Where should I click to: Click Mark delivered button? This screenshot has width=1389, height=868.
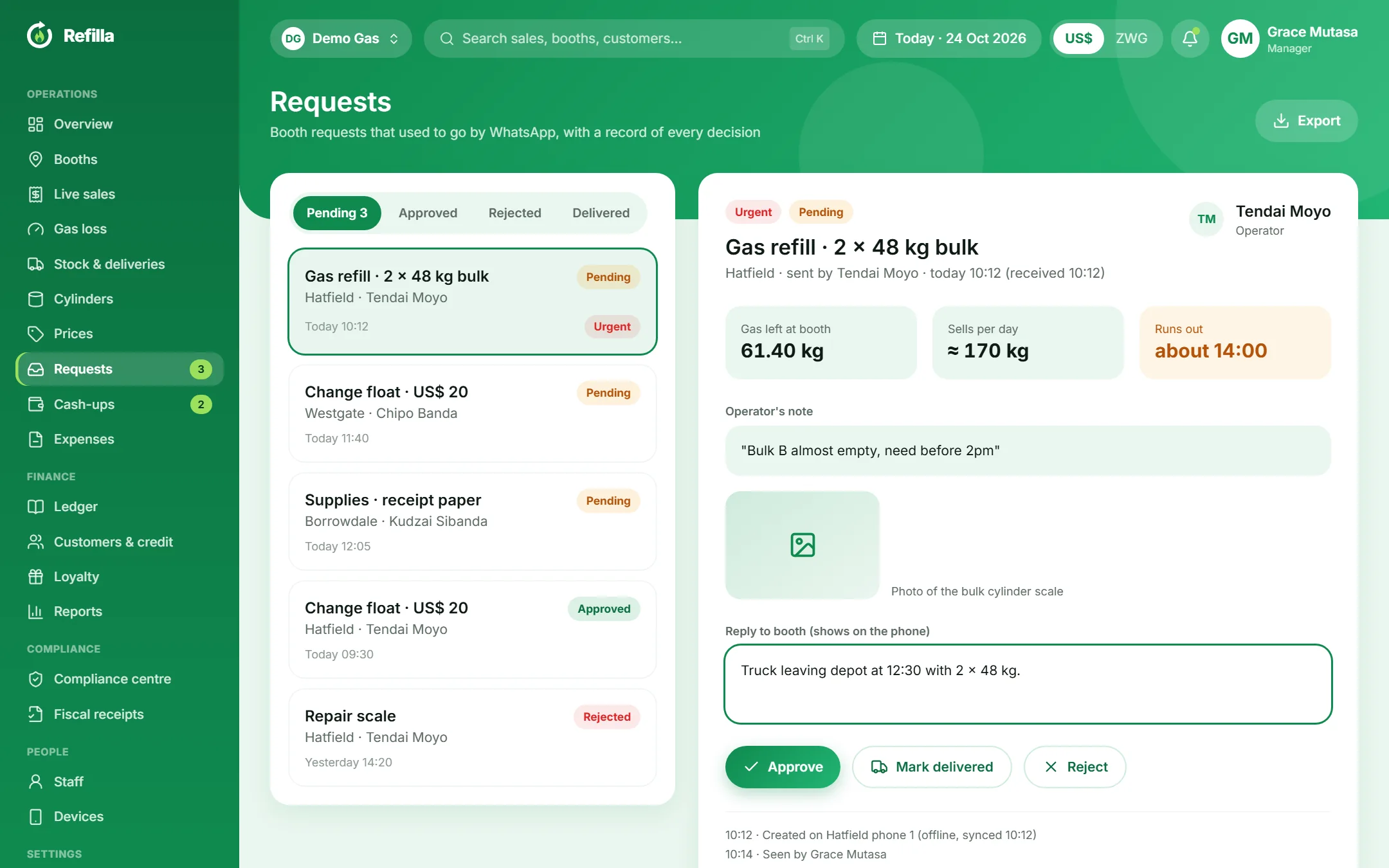pos(932,767)
